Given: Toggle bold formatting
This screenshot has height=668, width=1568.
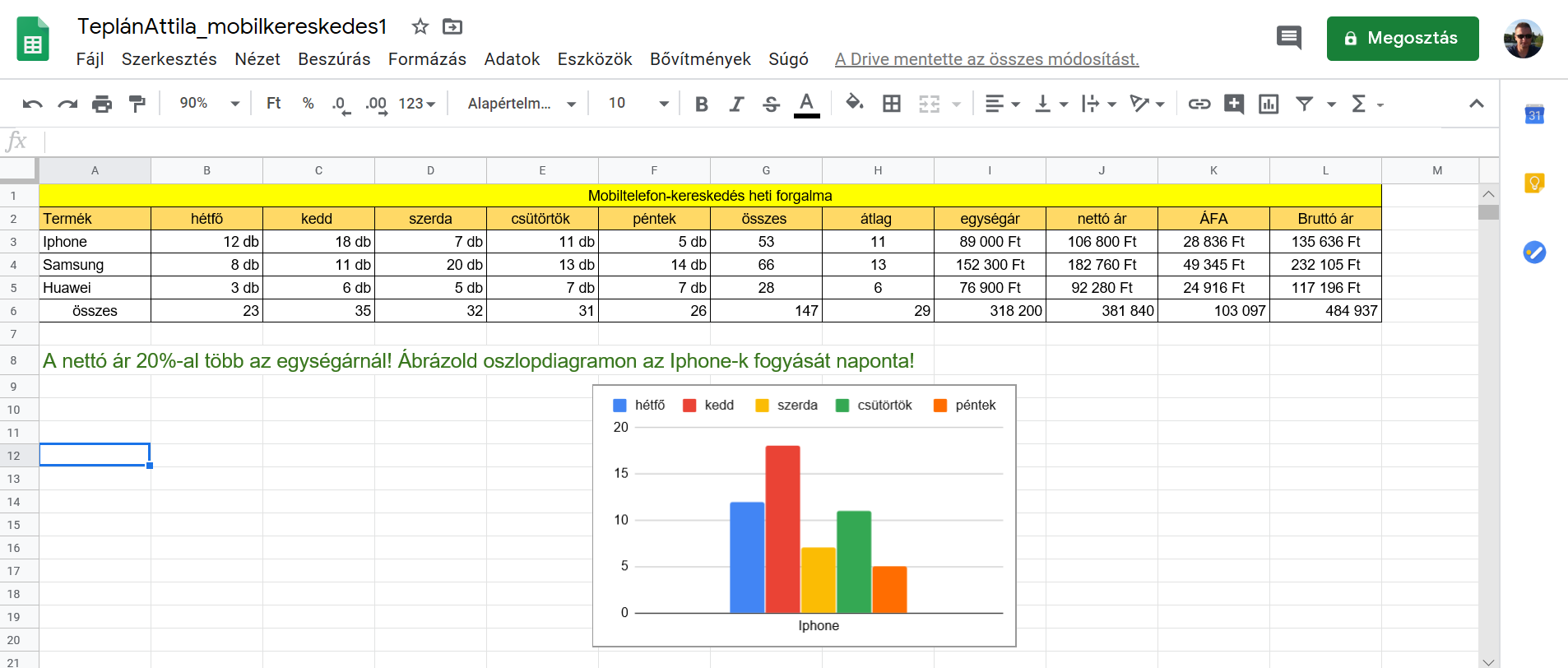Looking at the screenshot, I should [701, 104].
